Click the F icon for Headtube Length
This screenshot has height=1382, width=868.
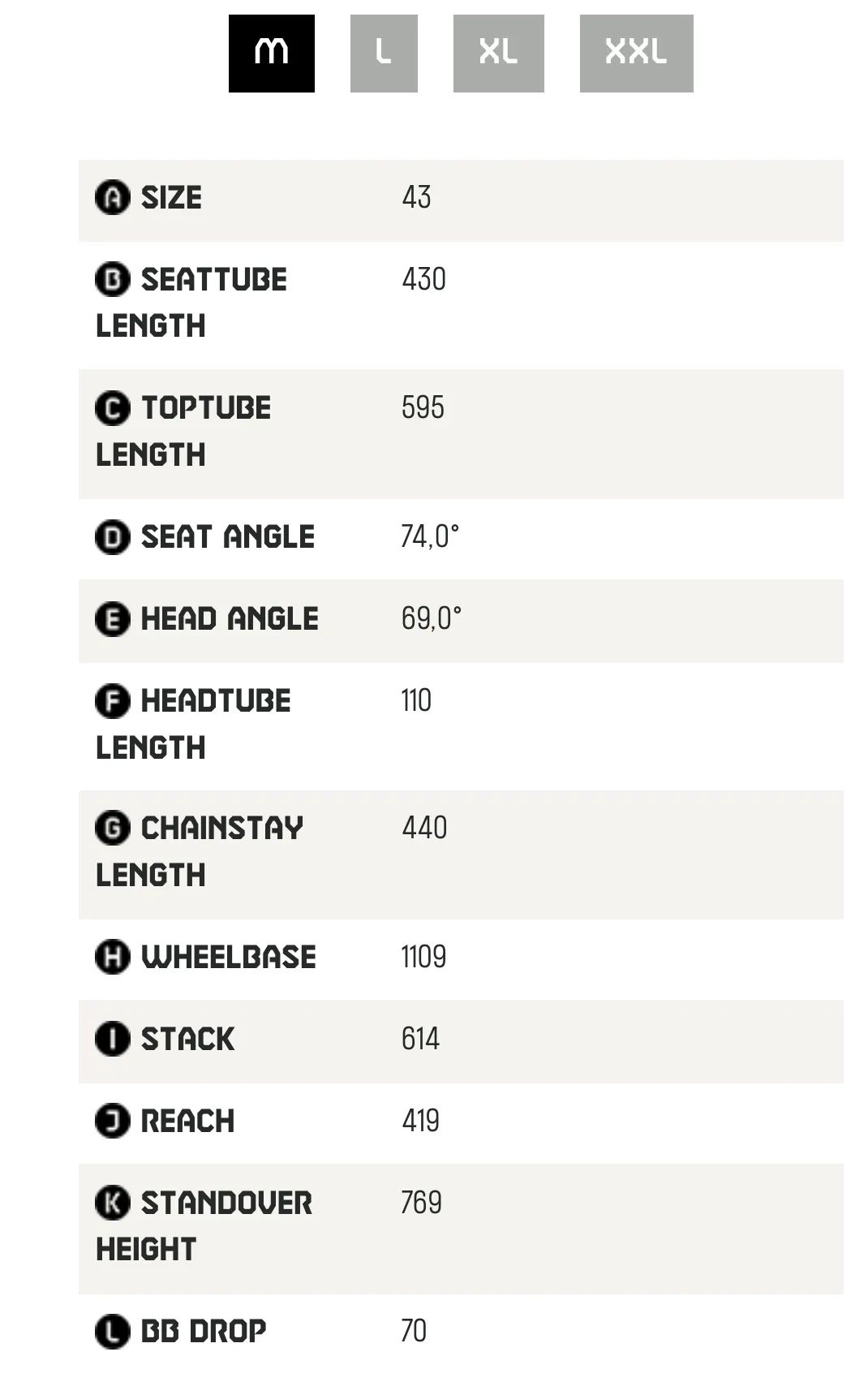click(112, 701)
